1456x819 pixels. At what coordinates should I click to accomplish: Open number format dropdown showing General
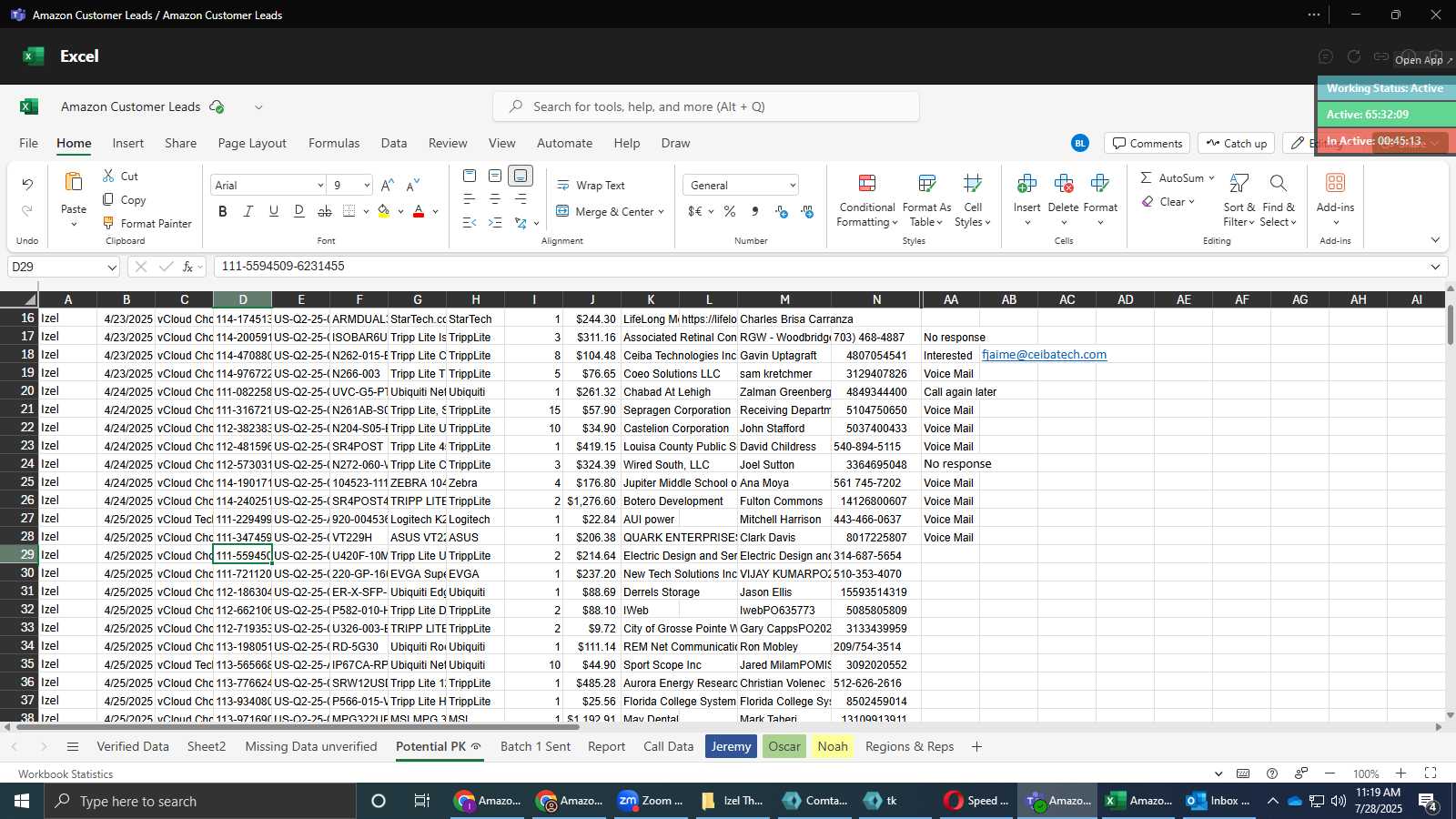coord(793,185)
